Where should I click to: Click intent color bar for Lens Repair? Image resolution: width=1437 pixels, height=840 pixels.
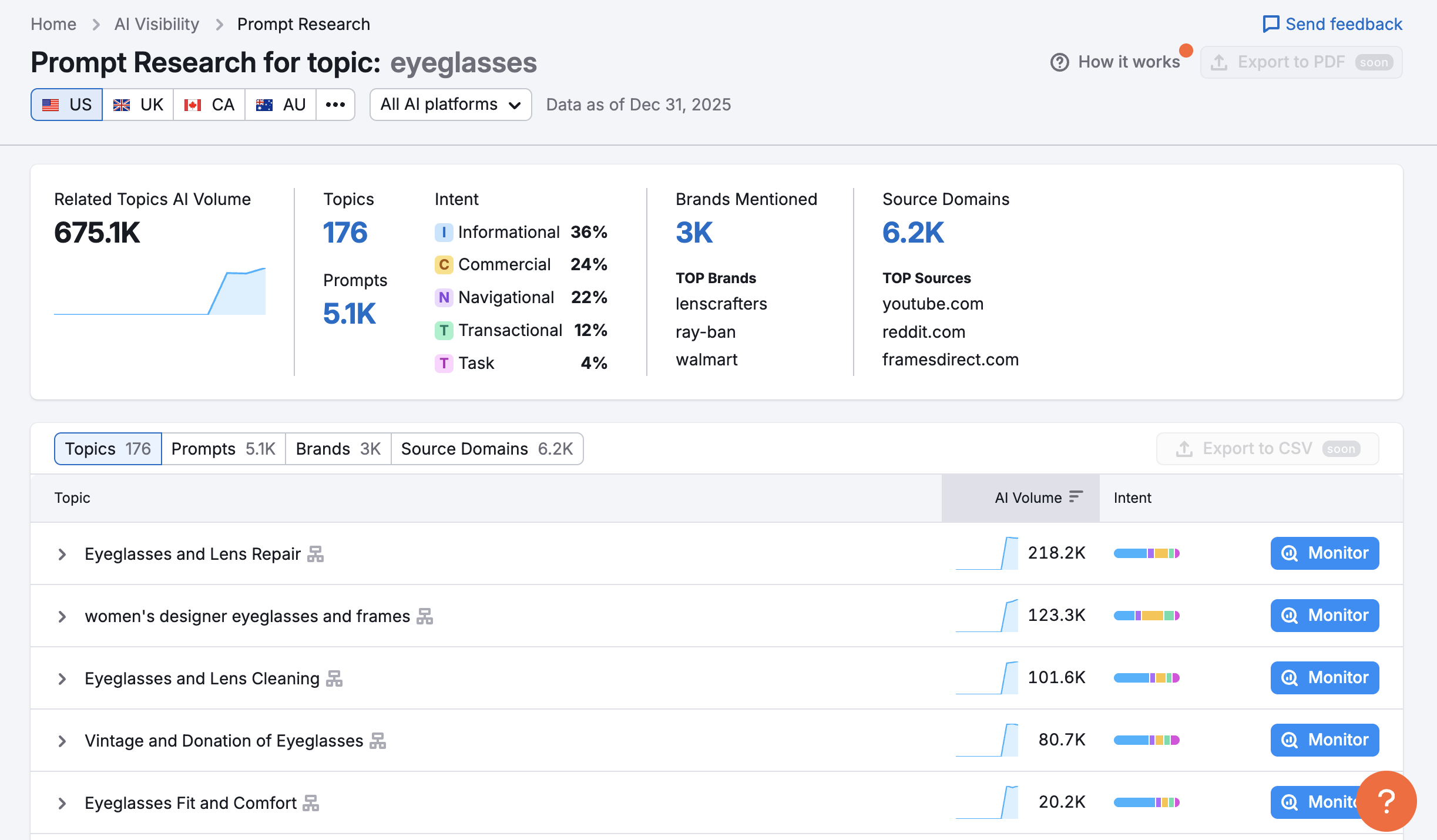[1146, 553]
